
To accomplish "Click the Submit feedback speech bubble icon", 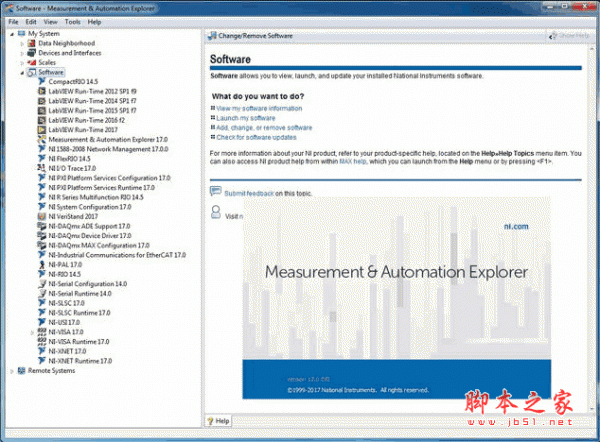I will click(x=215, y=191).
